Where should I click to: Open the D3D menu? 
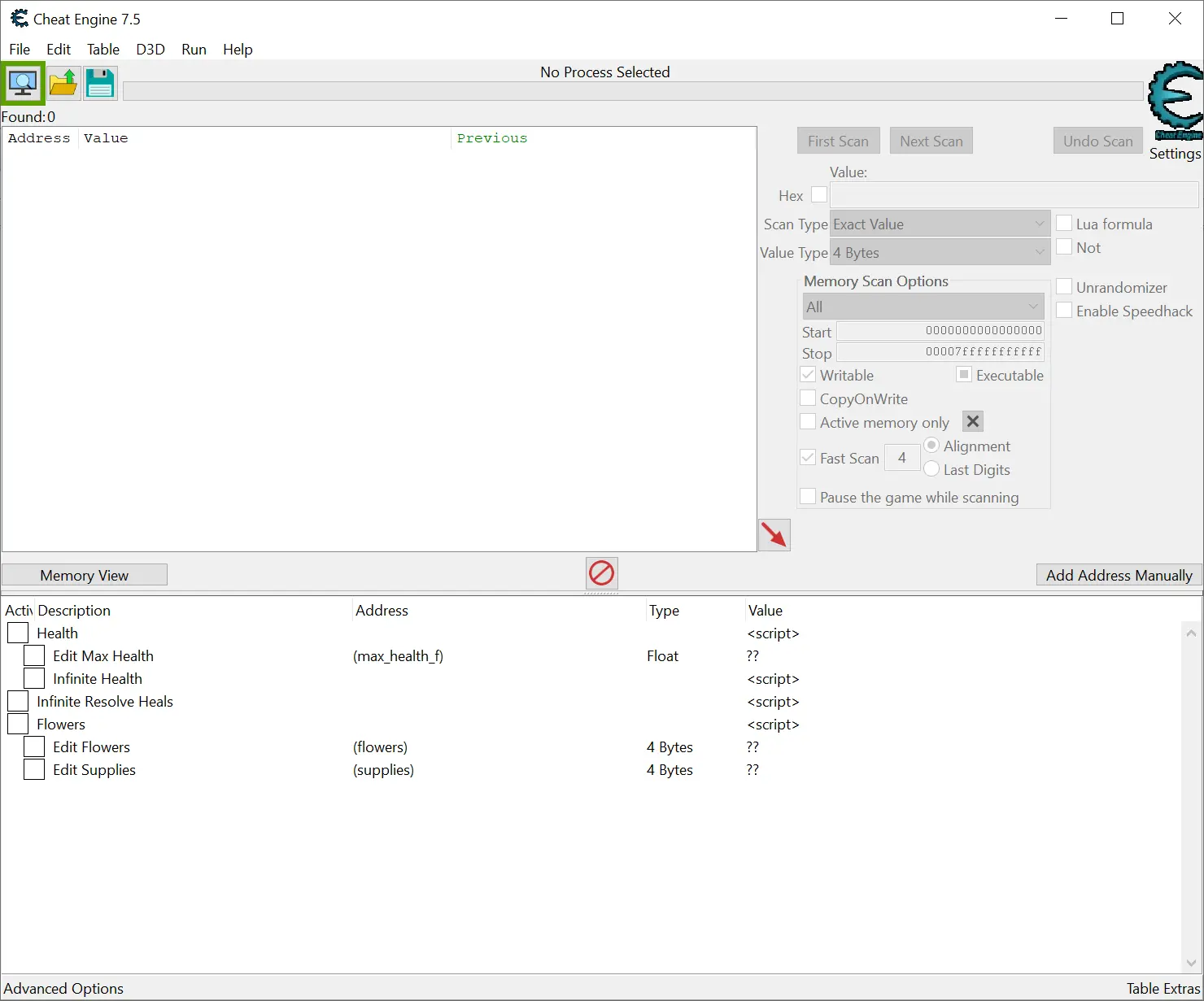click(150, 50)
